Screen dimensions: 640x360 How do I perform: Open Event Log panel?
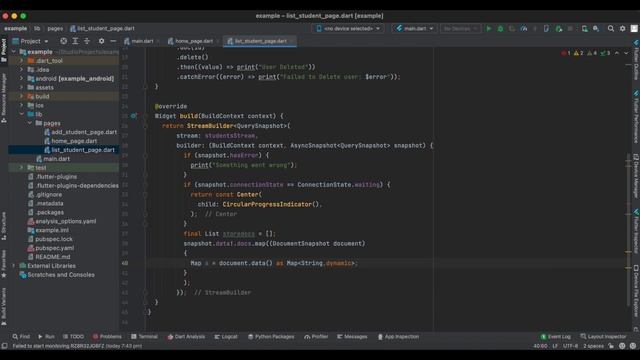click(556, 337)
